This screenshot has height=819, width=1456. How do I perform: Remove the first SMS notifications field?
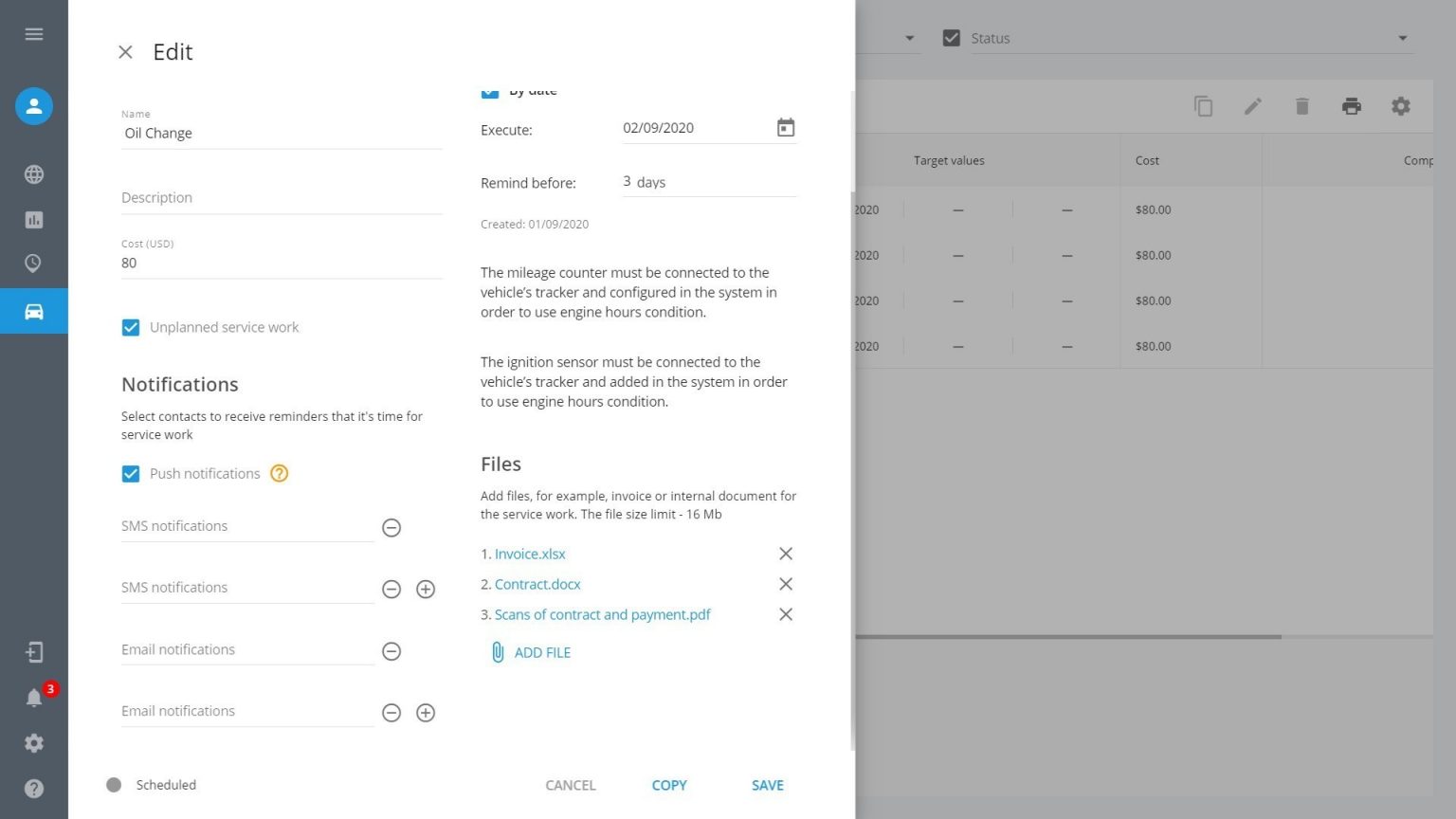tap(391, 528)
